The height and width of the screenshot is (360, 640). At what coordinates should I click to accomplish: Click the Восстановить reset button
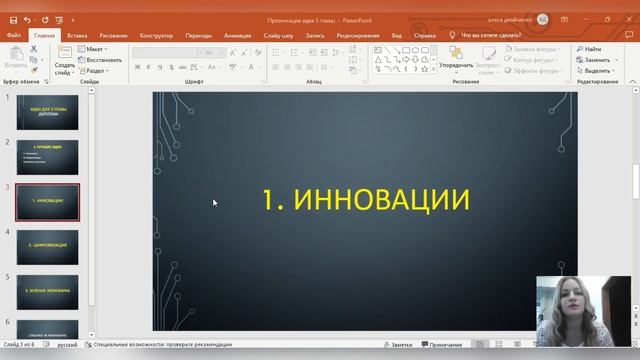[x=100, y=60]
